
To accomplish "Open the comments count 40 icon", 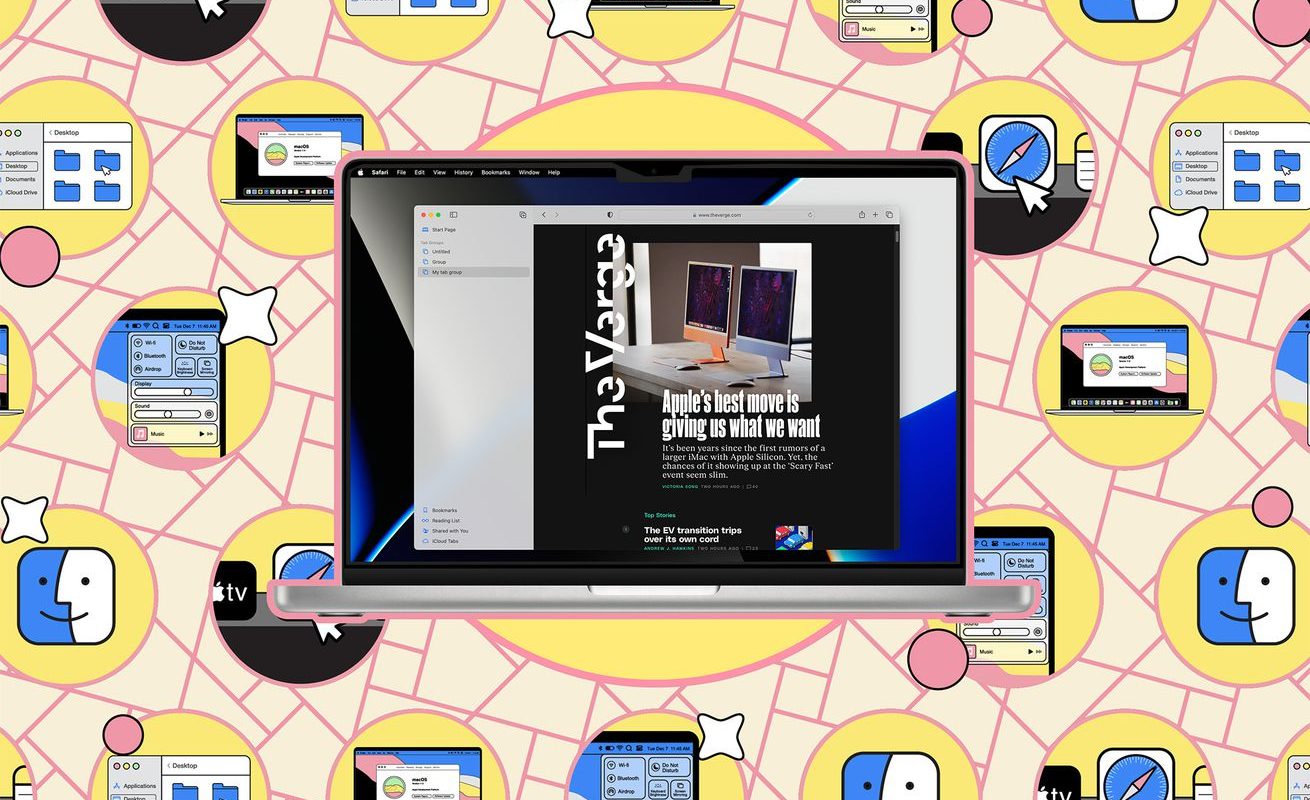I will coord(751,486).
